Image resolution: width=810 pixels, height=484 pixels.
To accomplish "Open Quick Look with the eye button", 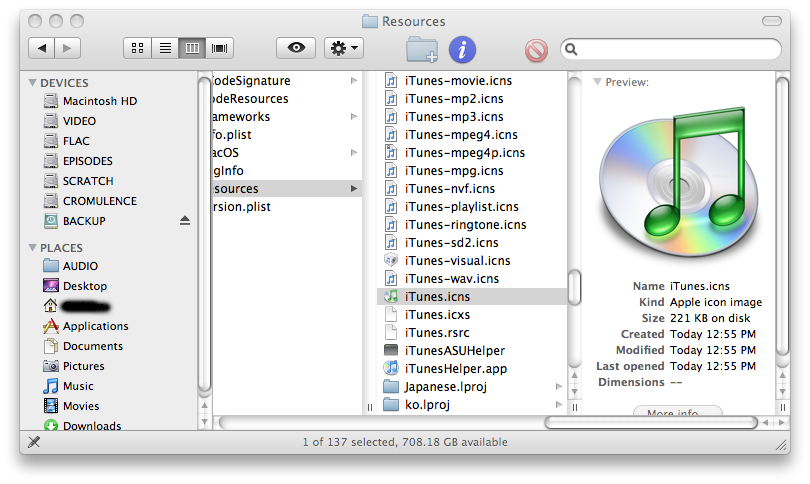I will [296, 48].
